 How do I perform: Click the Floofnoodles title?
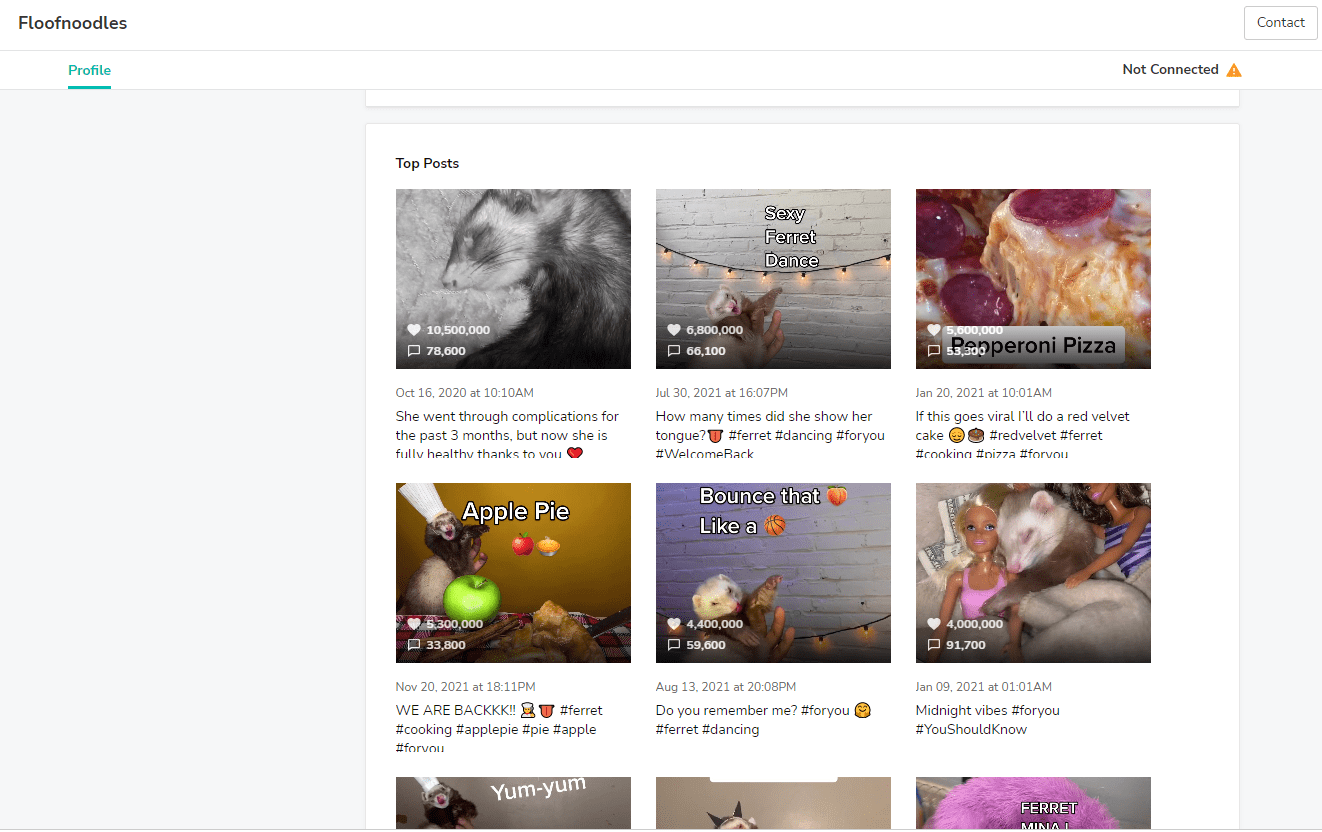pos(72,23)
